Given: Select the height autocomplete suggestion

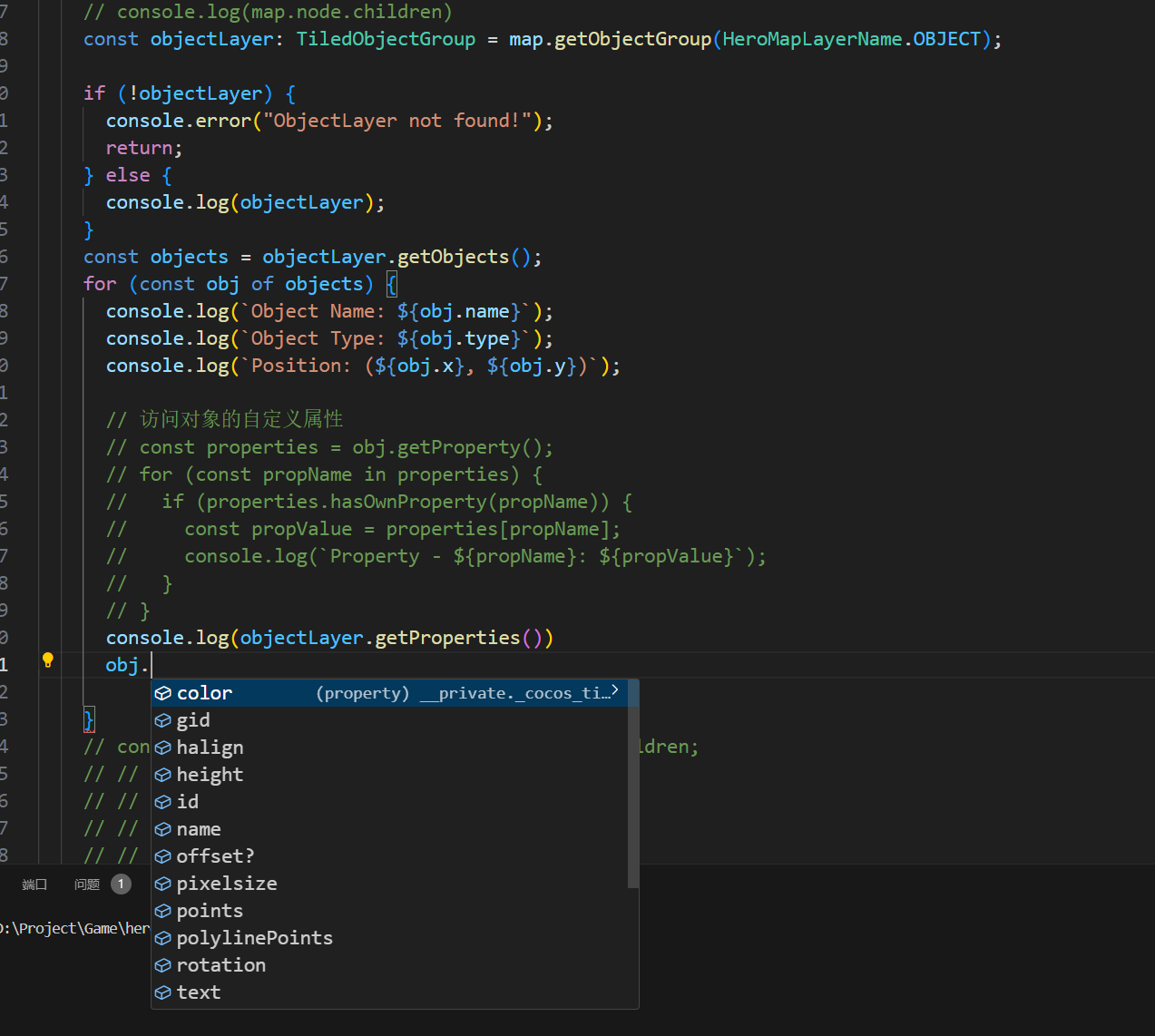Looking at the screenshot, I should [389, 775].
